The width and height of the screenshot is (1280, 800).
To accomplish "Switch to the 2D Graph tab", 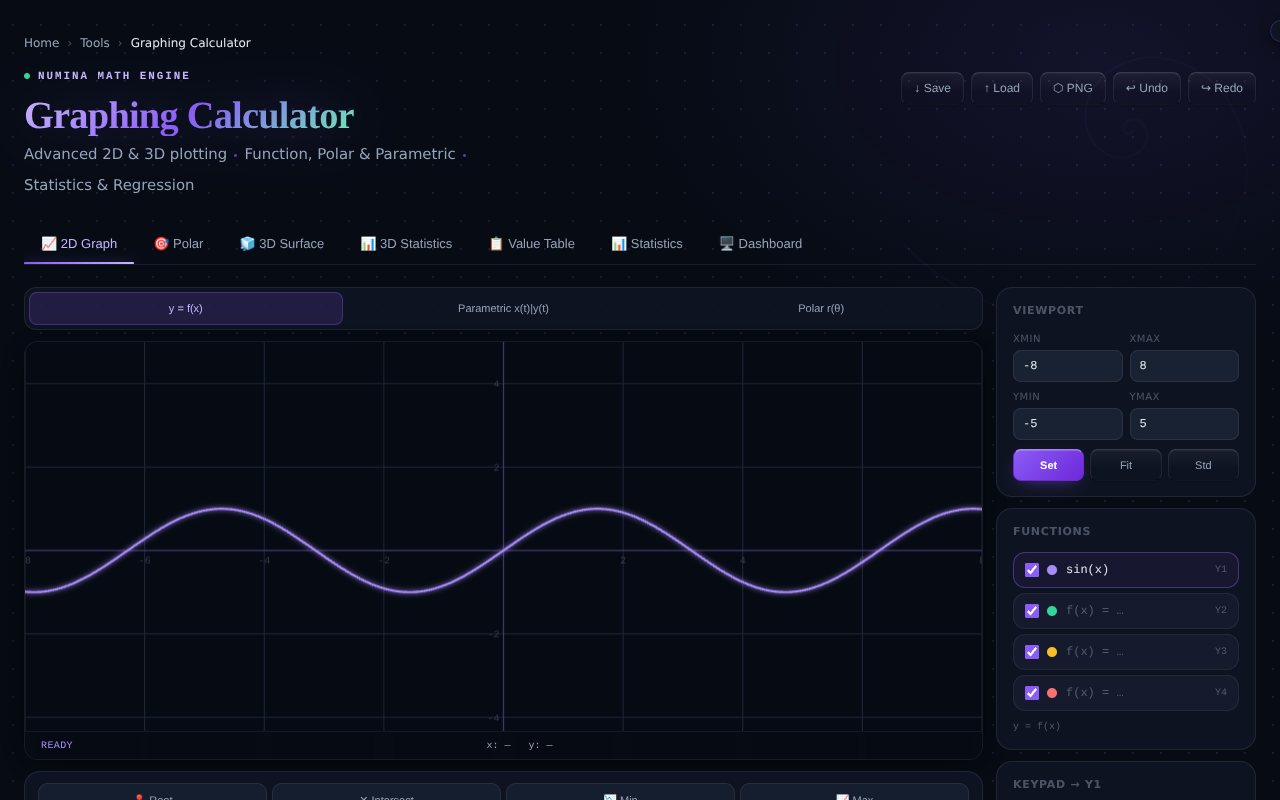I will pos(79,243).
